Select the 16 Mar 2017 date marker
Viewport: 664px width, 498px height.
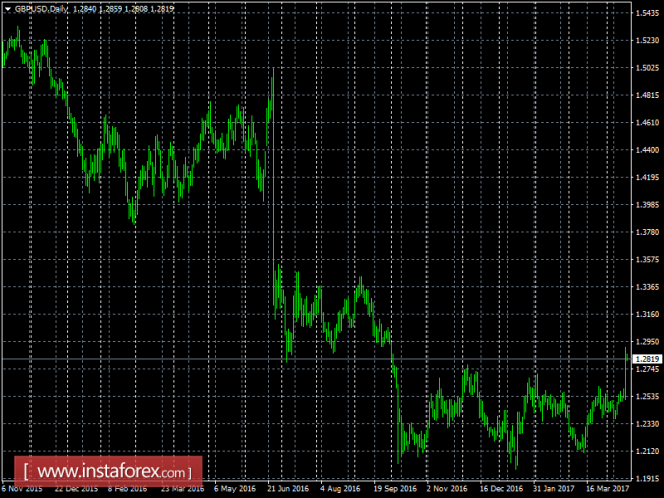click(607, 489)
